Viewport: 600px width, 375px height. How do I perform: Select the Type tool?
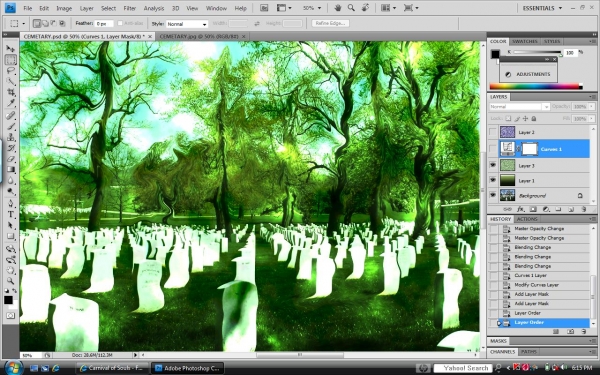10,214
